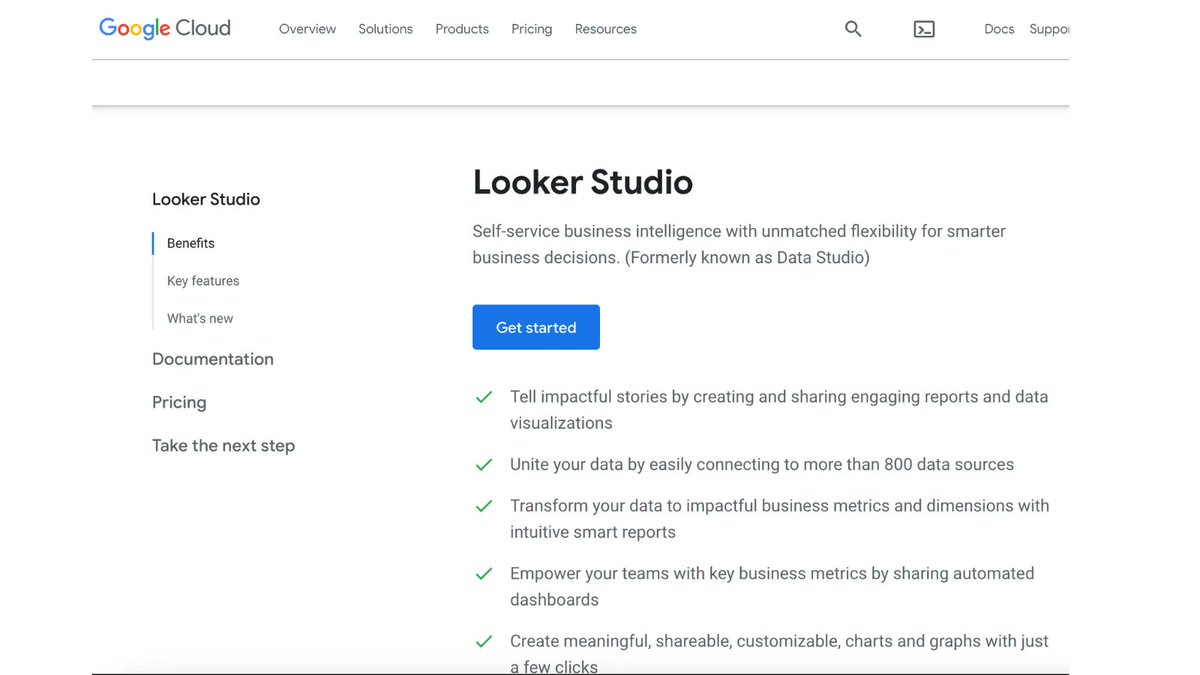The height and width of the screenshot is (675, 1200).
Task: Select Take the next step section
Action: (x=223, y=445)
